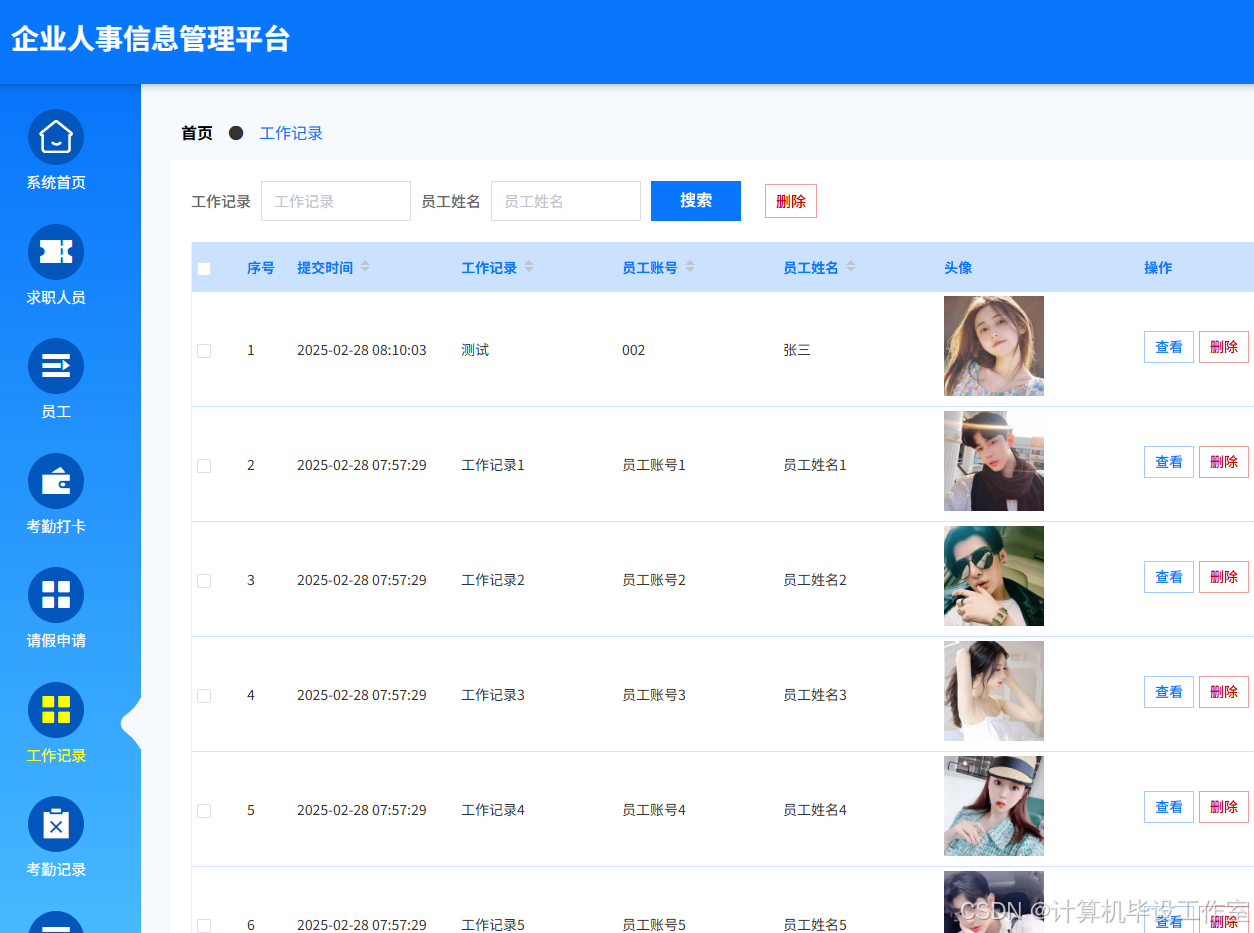Delete the 工作记录2 row
The image size is (1254, 933).
(x=1224, y=577)
